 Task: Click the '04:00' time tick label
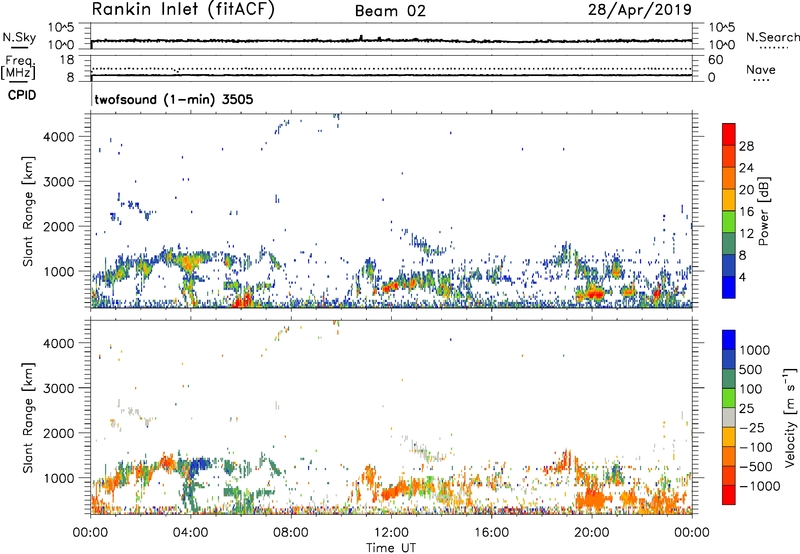(190, 533)
